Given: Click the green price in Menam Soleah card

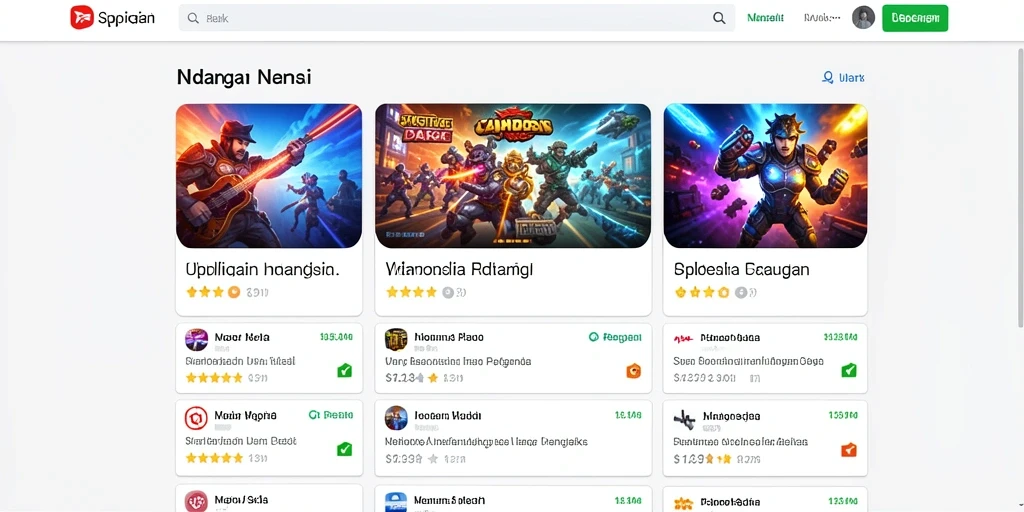Looking at the screenshot, I should 628,500.
